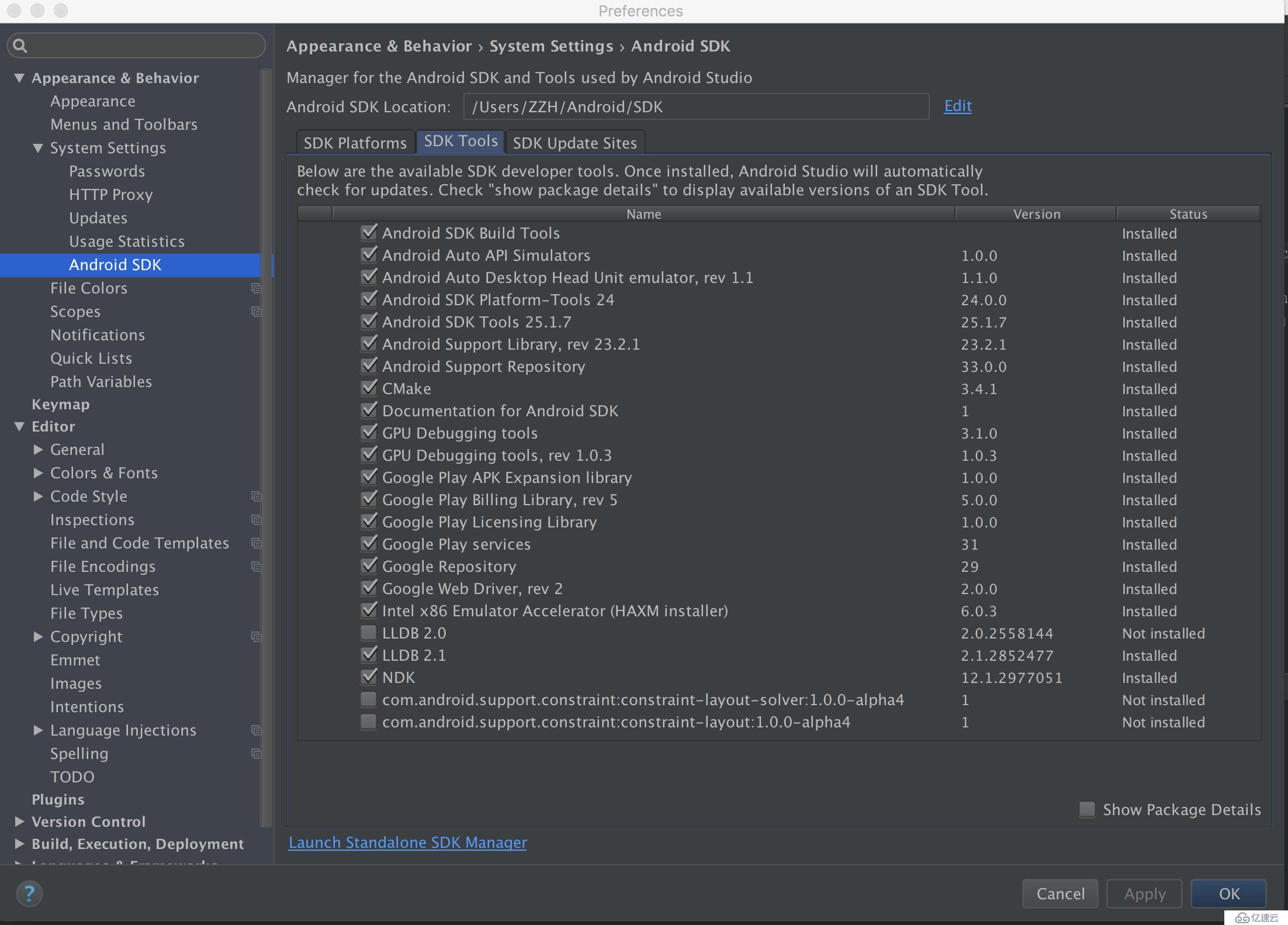Uncheck Google Play services
Image resolution: width=1288 pixels, height=925 pixels.
pos(369,544)
